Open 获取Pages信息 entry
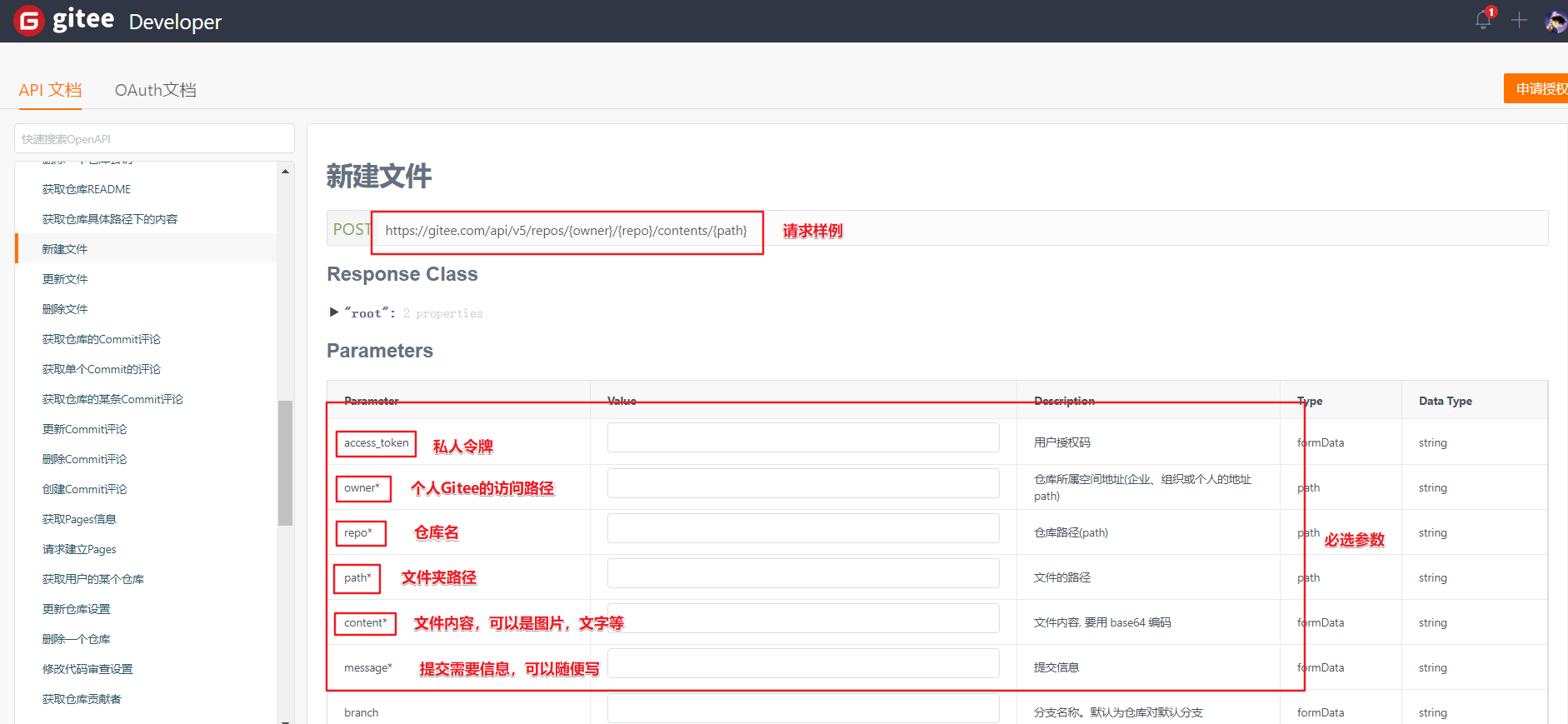Viewport: 1568px width, 724px height. point(79,519)
